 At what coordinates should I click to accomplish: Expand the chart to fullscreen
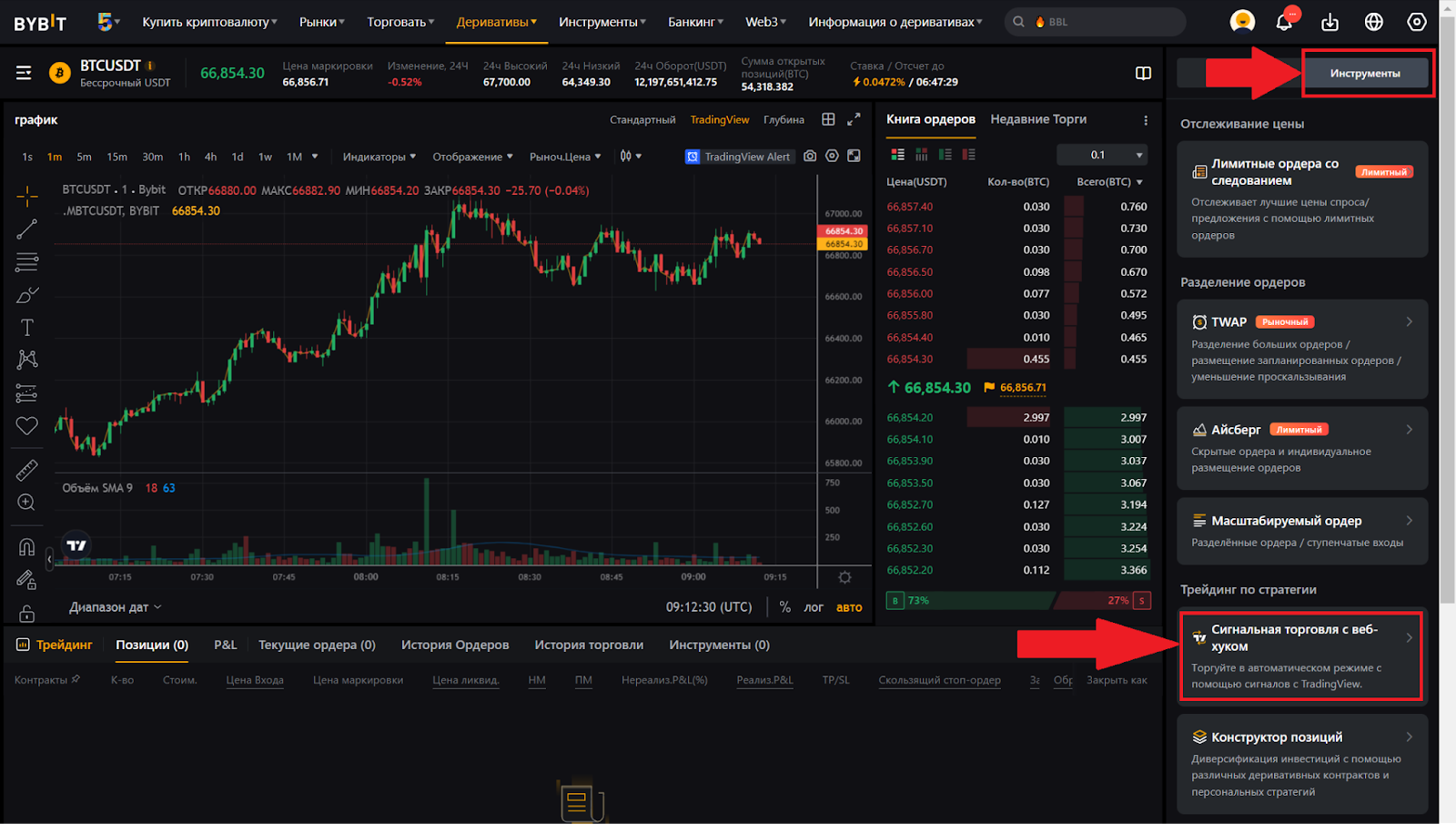[x=854, y=119]
